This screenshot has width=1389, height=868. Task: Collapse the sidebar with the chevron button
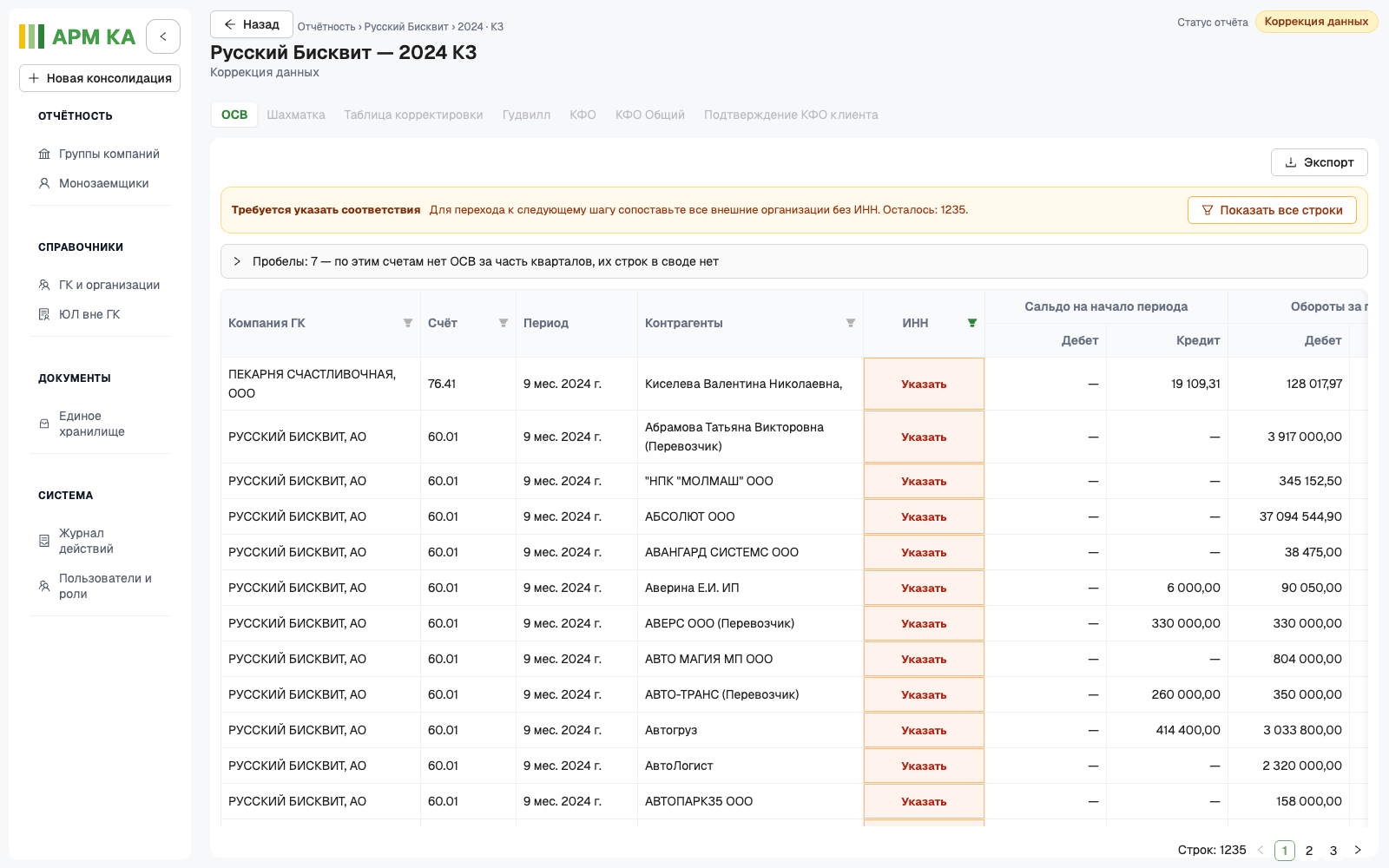click(x=163, y=36)
